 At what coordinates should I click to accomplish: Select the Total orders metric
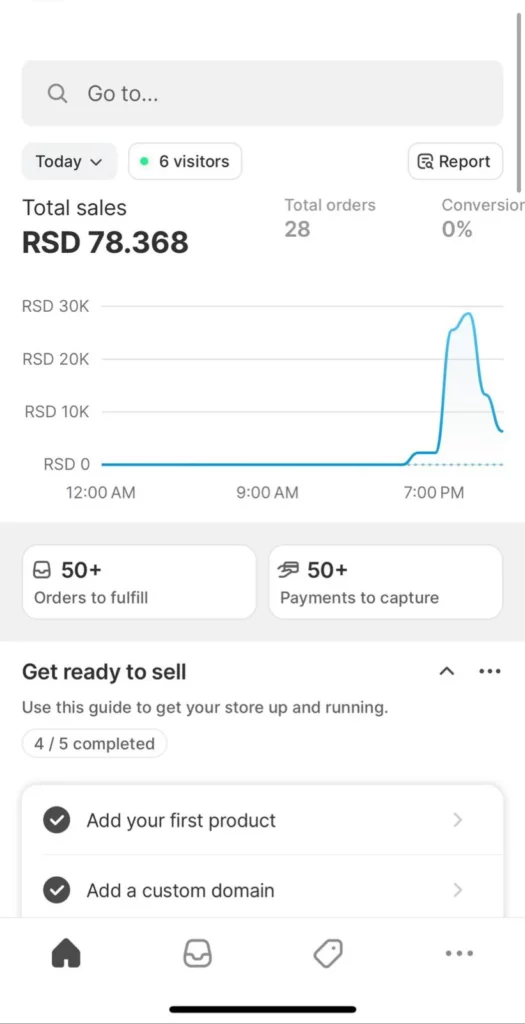[330, 217]
